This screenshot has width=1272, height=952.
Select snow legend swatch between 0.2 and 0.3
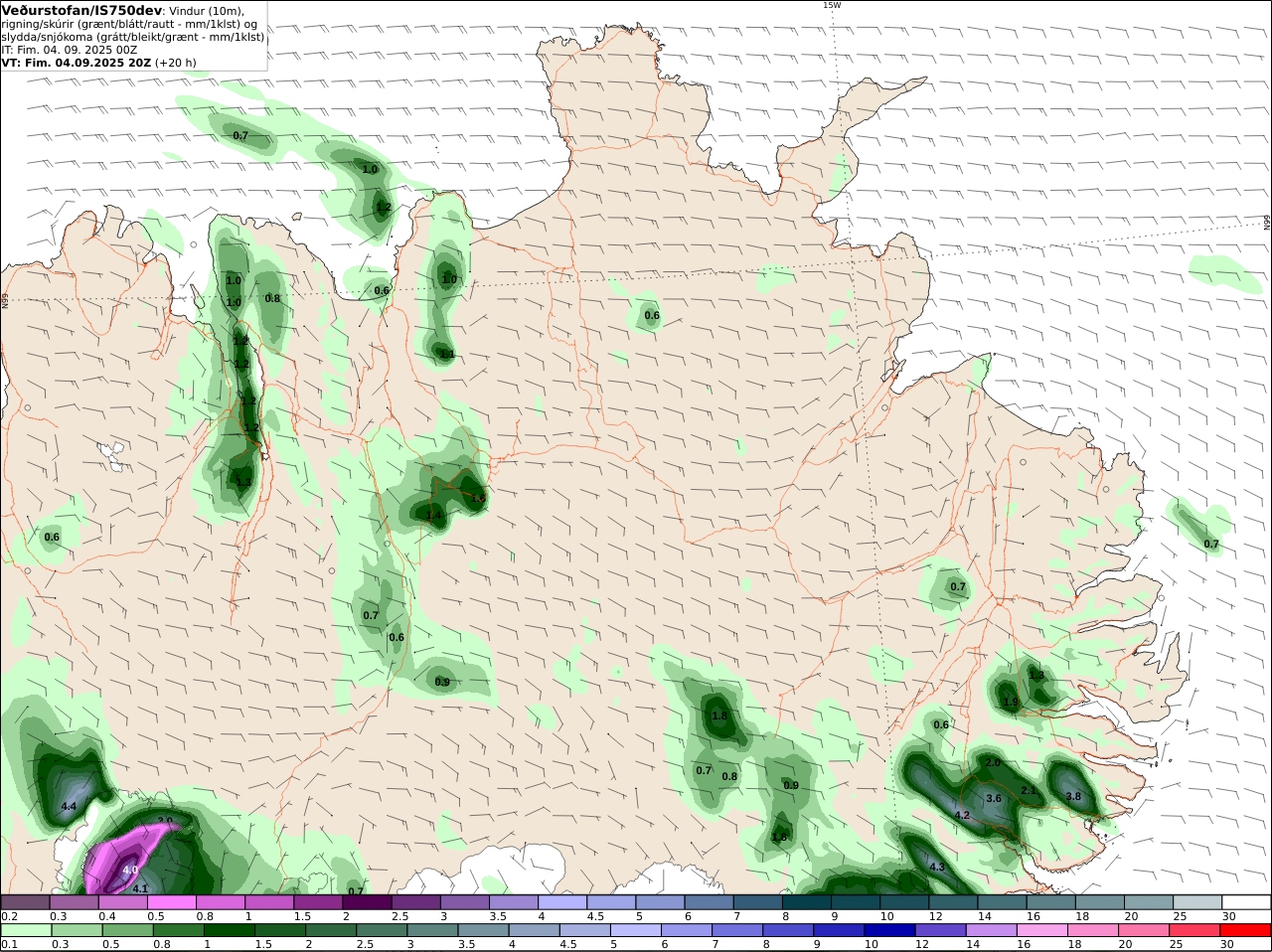point(25,901)
